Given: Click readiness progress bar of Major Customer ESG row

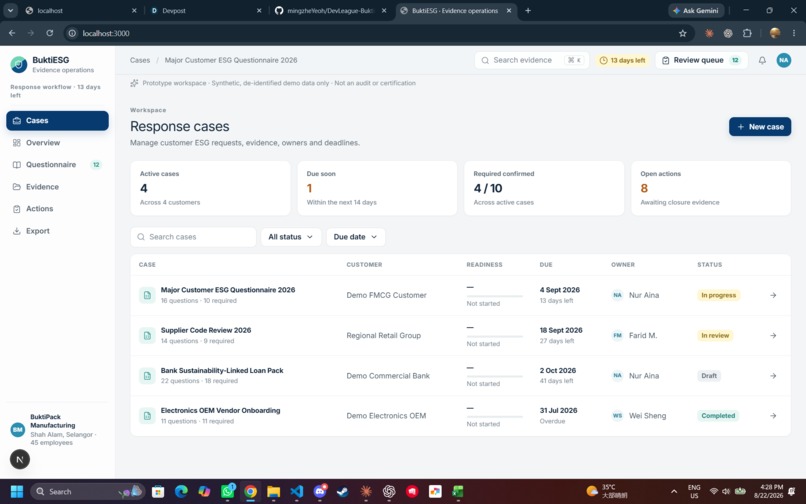Looking at the screenshot, I should pos(494,296).
